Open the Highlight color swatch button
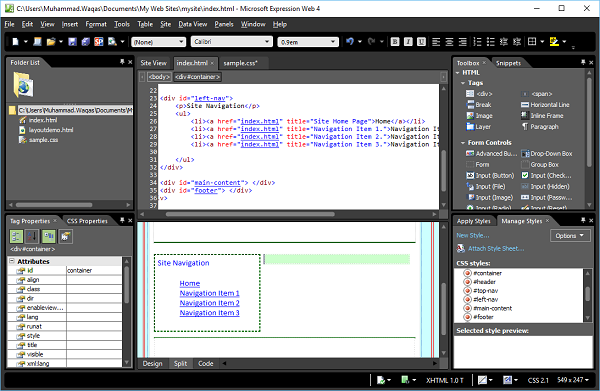This screenshot has width=600, height=391. pos(554,42)
